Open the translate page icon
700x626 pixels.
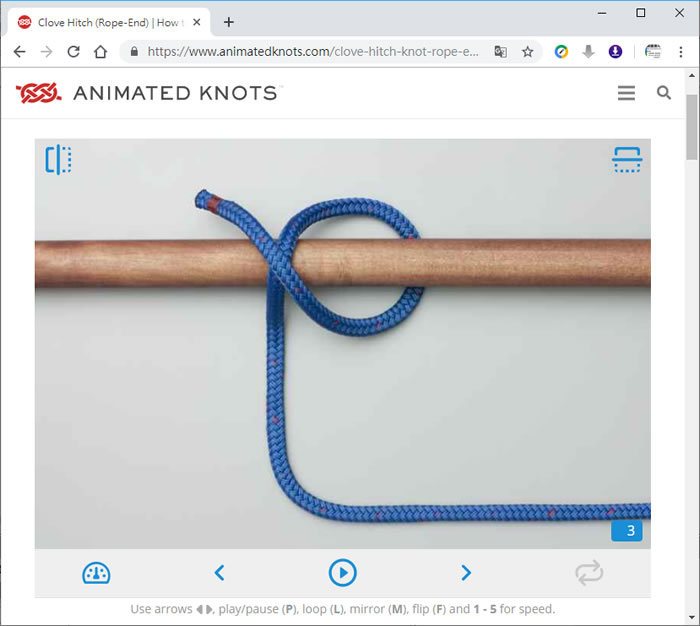[500, 52]
